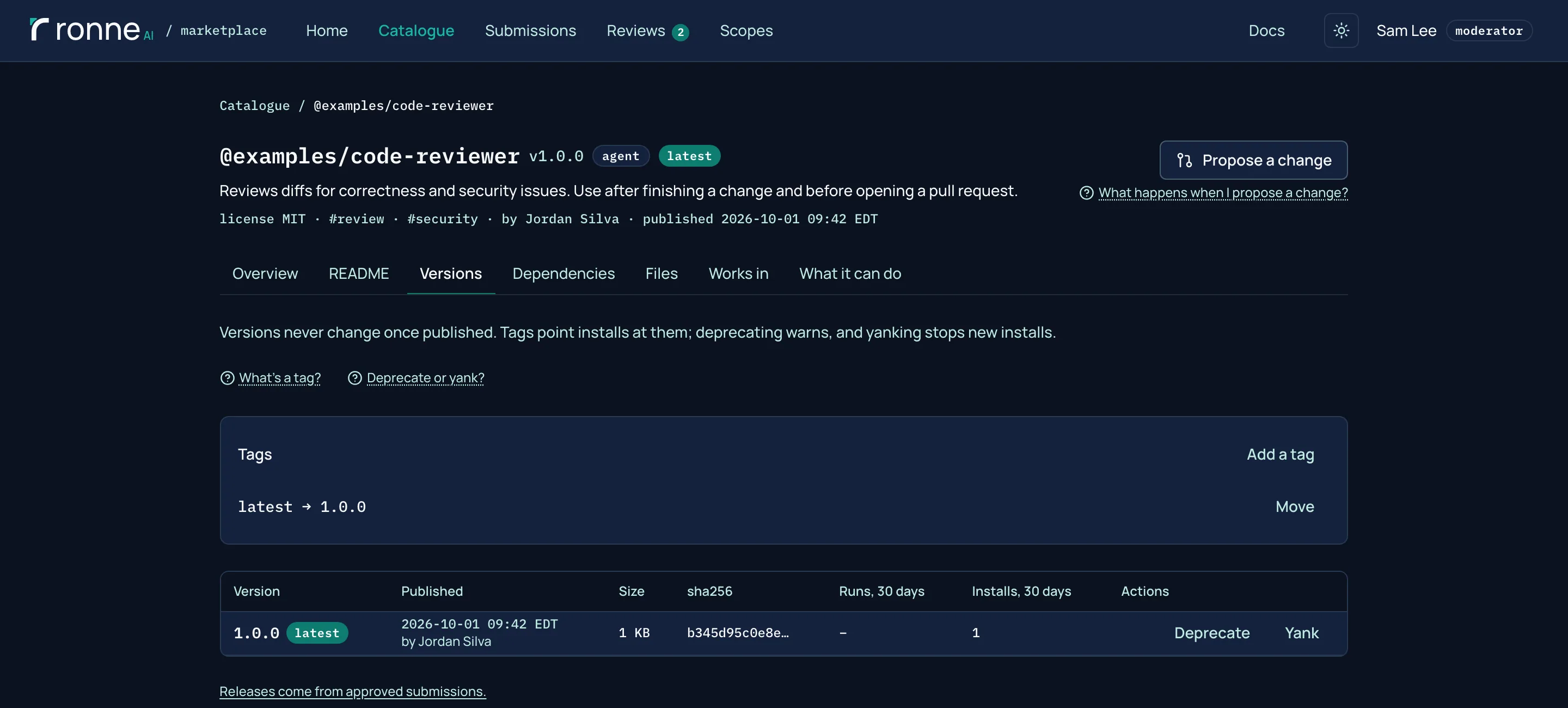1568x708 pixels.
Task: Toggle the light theme sun icon
Action: pyautogui.click(x=1341, y=30)
